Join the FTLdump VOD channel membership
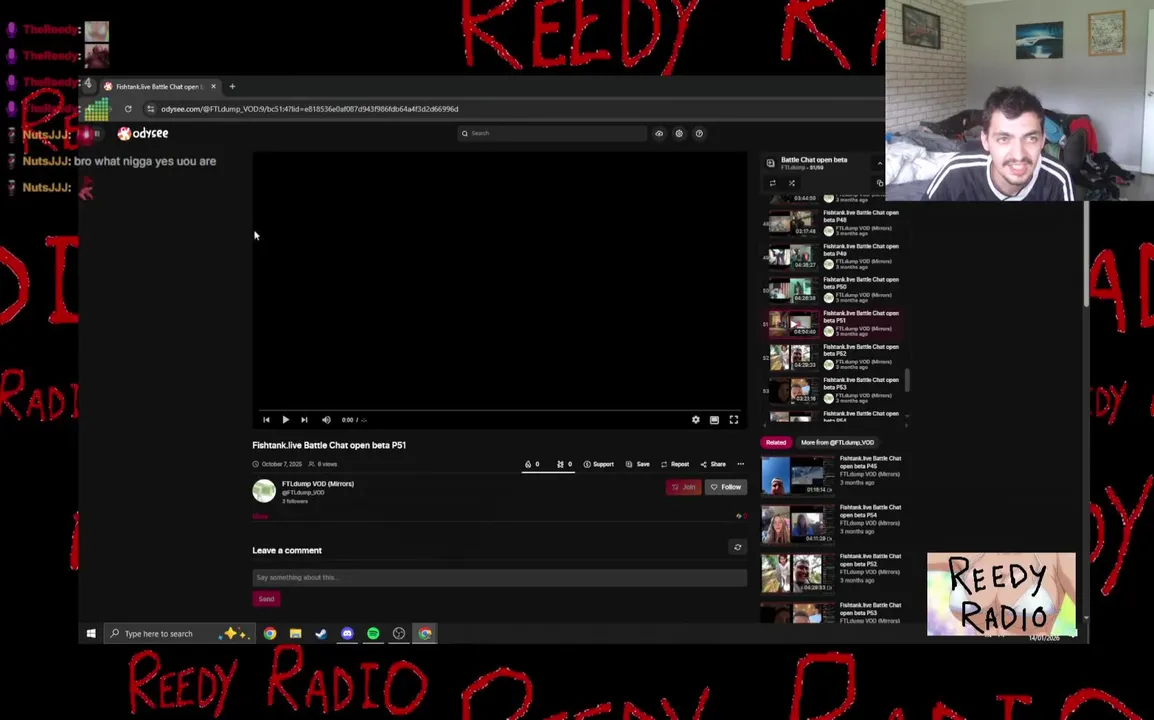This screenshot has height=720, width=1154. coord(684,487)
